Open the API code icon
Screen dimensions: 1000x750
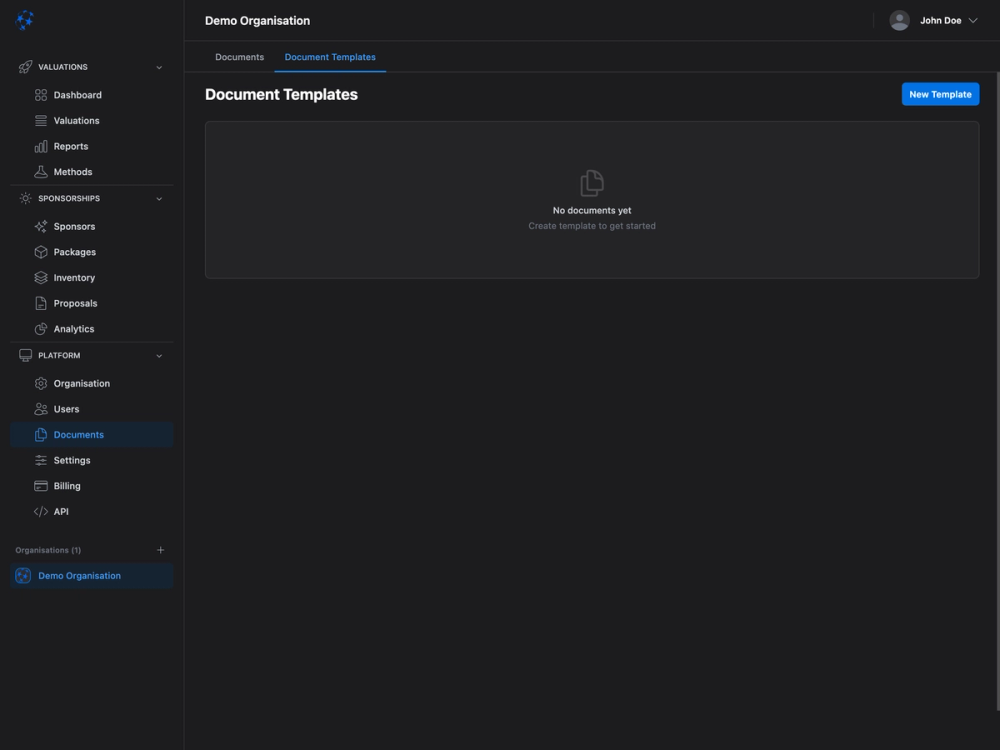tap(39, 510)
